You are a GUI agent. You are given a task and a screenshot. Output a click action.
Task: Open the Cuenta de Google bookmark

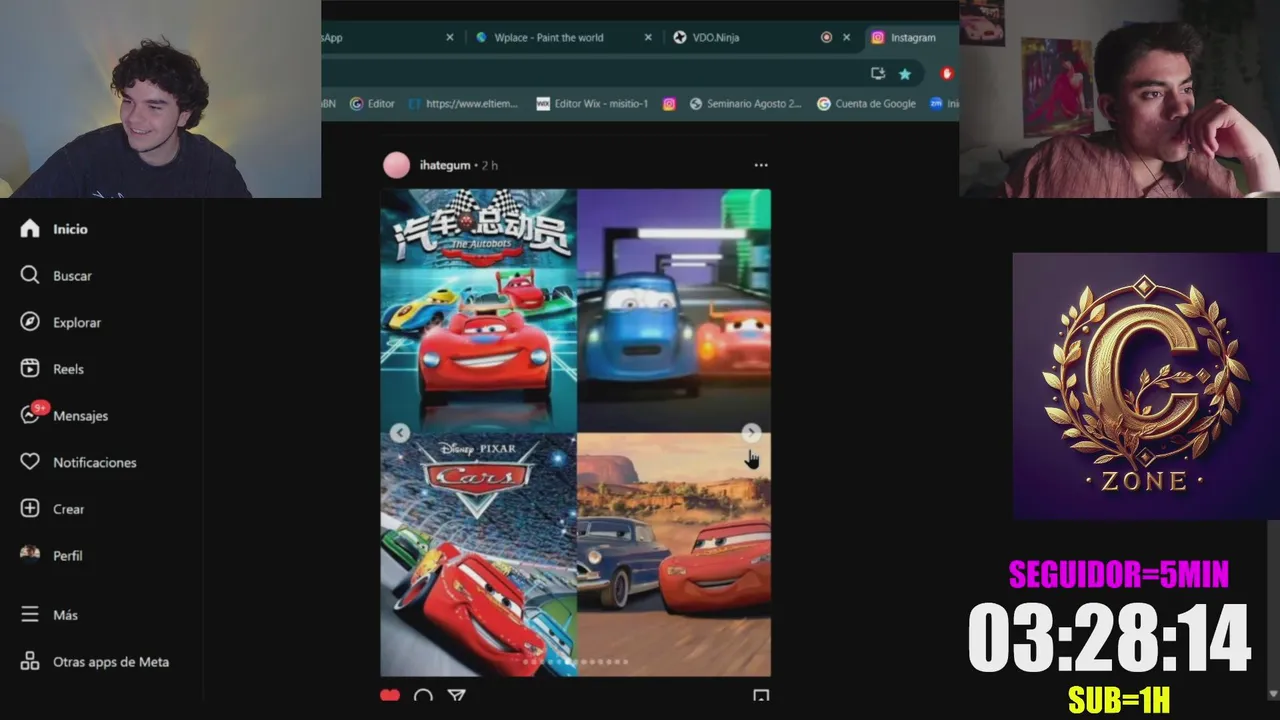tap(866, 103)
